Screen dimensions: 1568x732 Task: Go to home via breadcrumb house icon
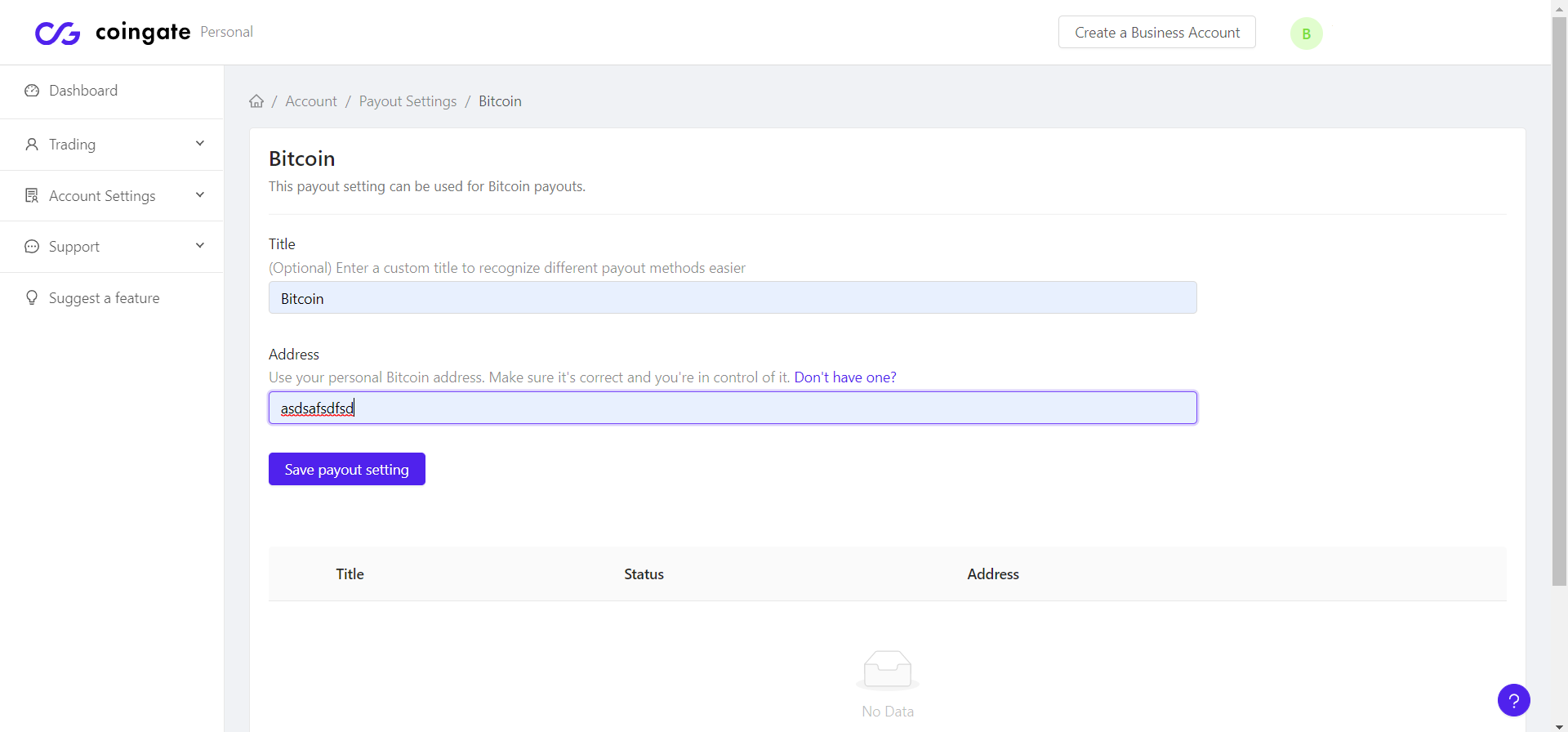(x=256, y=101)
